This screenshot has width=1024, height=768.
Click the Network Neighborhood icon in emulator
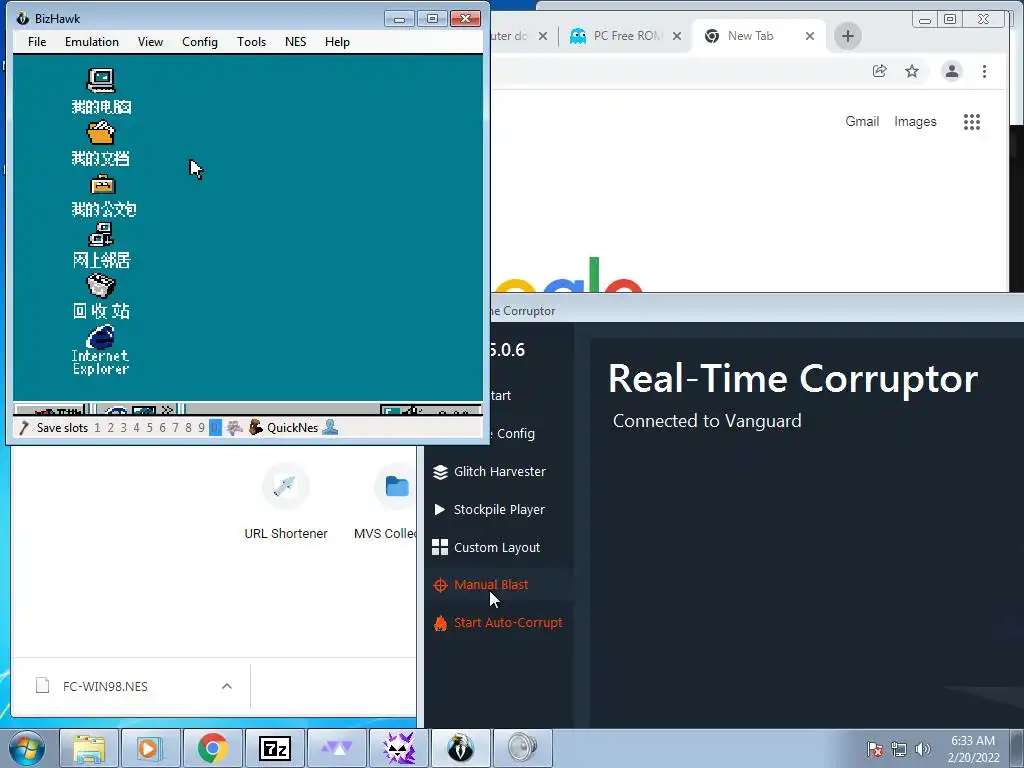(101, 235)
